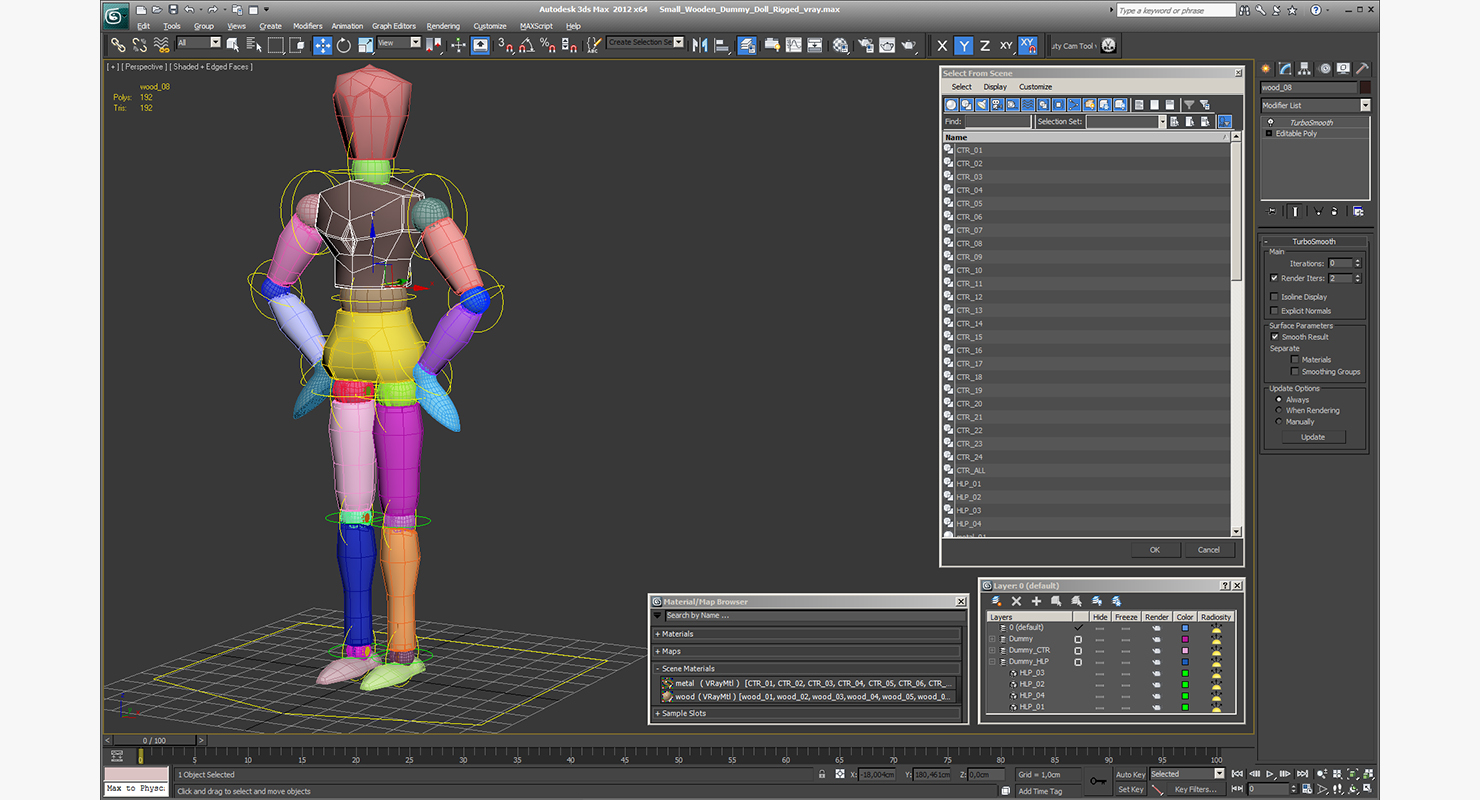Toggle the Render Iters checkbox
1480x800 pixels.
1274,278
